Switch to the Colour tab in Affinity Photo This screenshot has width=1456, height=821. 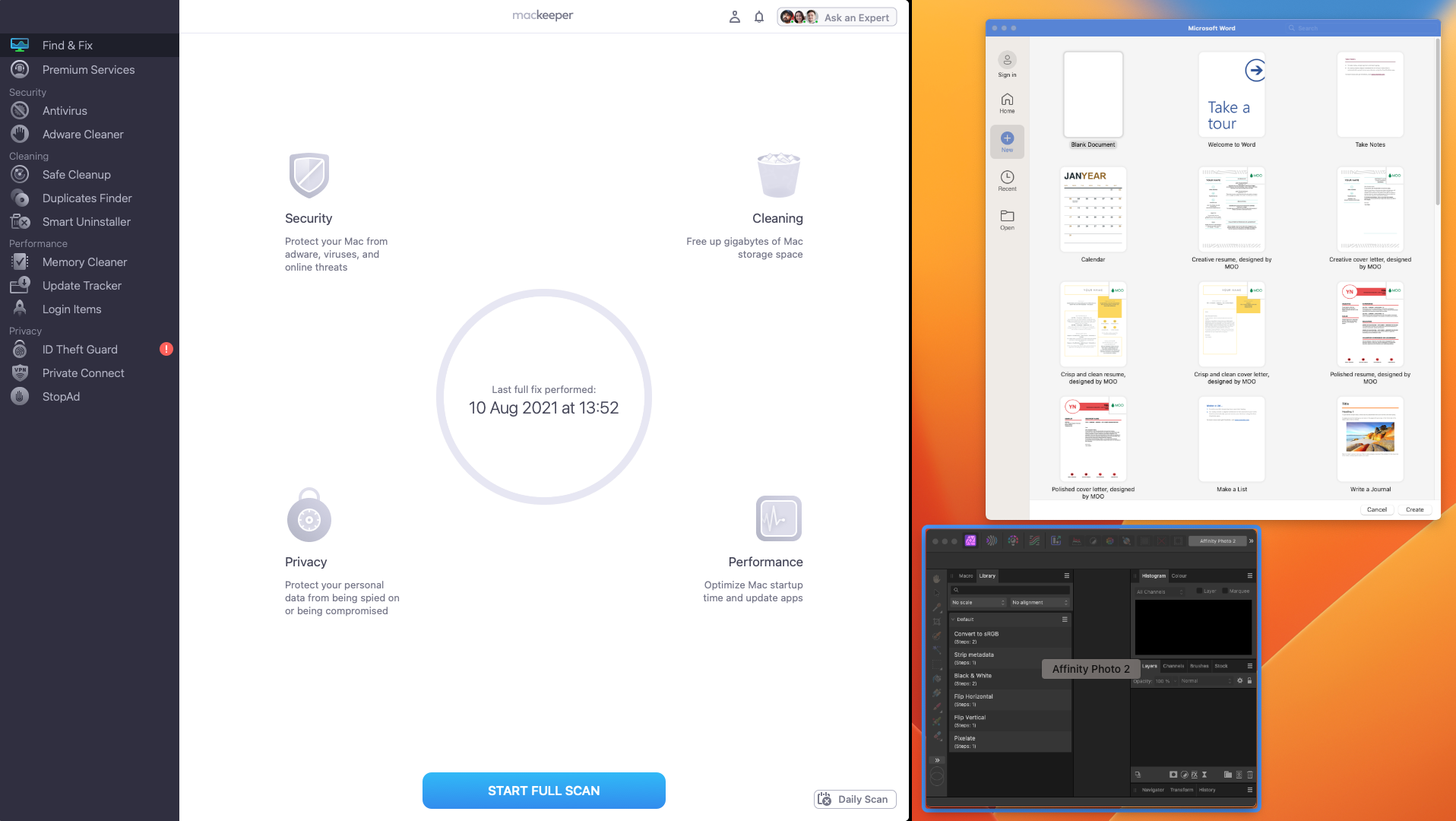[1179, 575]
